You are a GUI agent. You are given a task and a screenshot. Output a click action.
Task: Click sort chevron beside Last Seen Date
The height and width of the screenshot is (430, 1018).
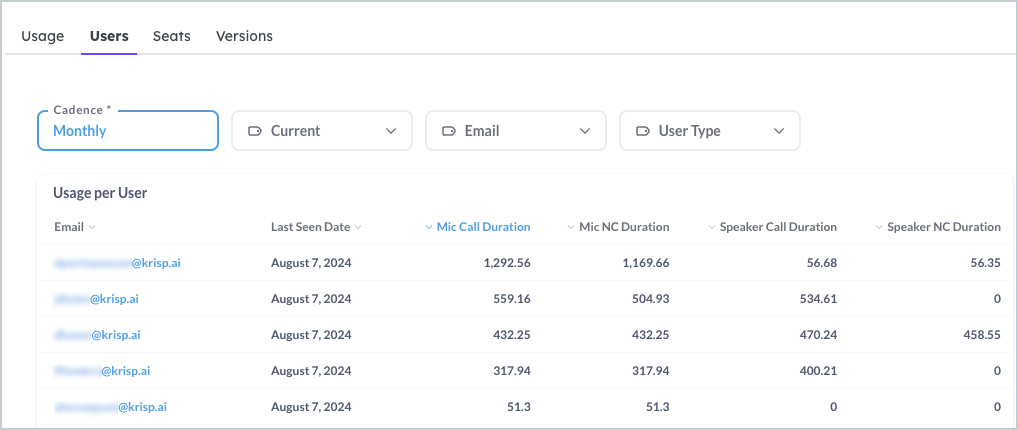click(x=358, y=227)
